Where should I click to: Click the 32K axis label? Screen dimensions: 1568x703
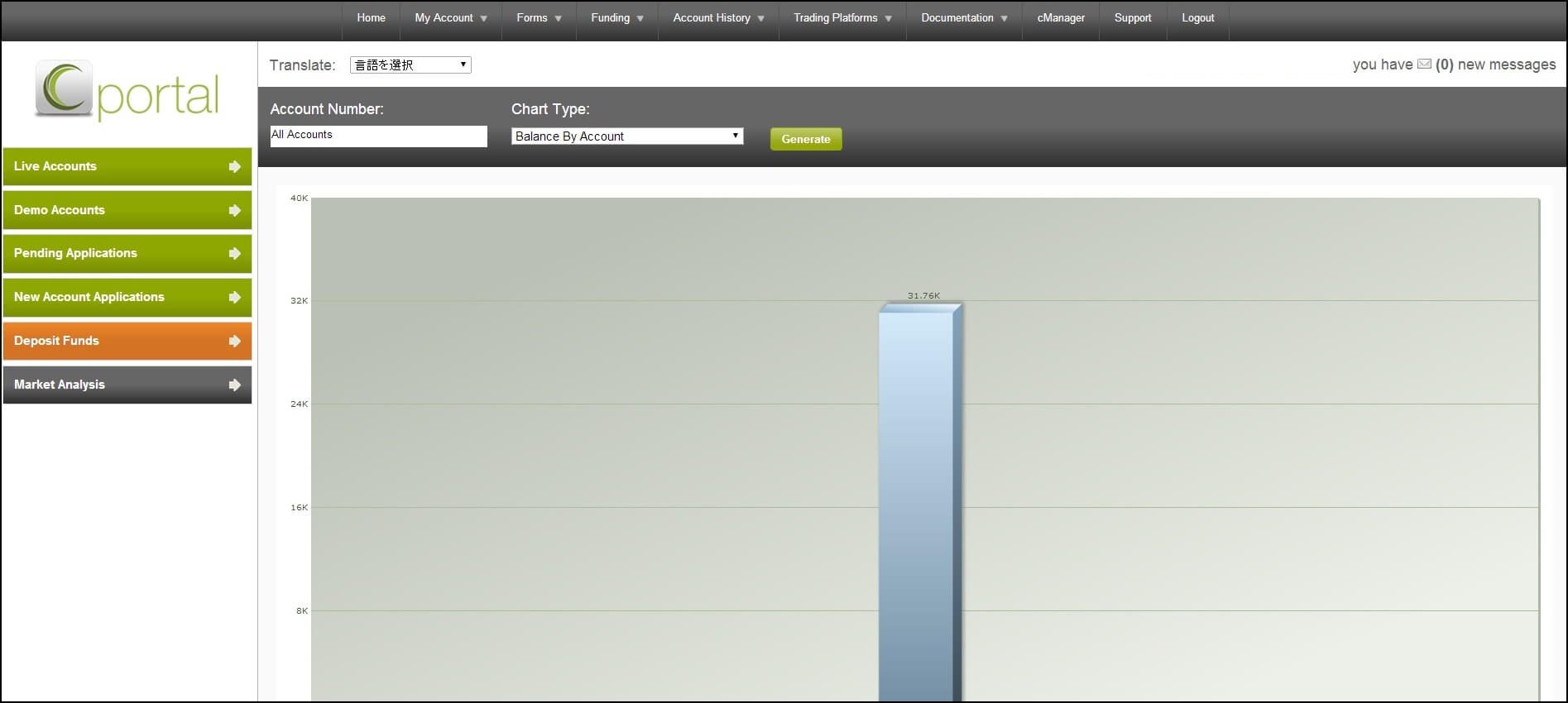pos(299,300)
